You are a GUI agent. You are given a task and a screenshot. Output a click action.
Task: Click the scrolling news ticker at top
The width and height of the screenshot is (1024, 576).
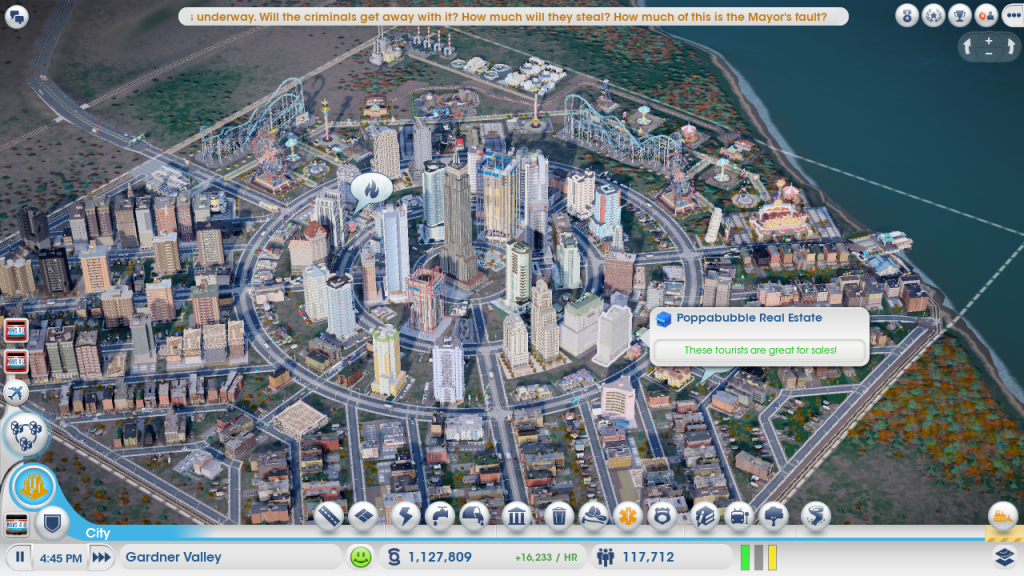coord(513,16)
